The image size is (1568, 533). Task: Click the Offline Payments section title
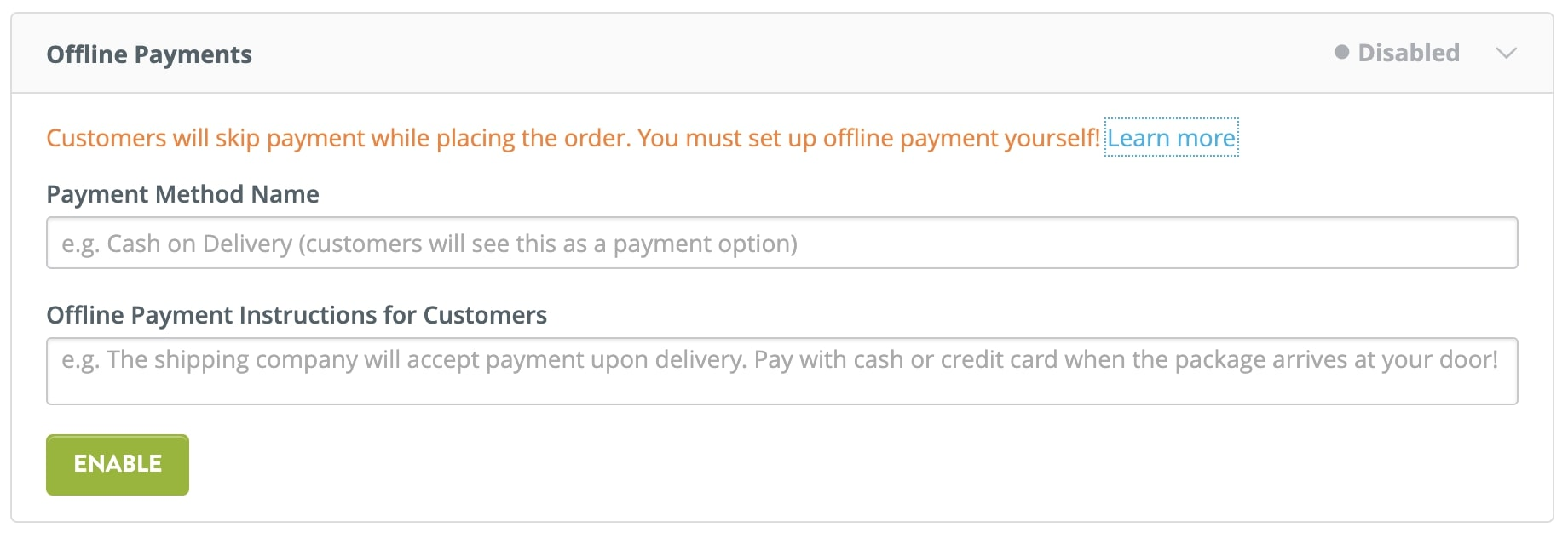(x=149, y=54)
